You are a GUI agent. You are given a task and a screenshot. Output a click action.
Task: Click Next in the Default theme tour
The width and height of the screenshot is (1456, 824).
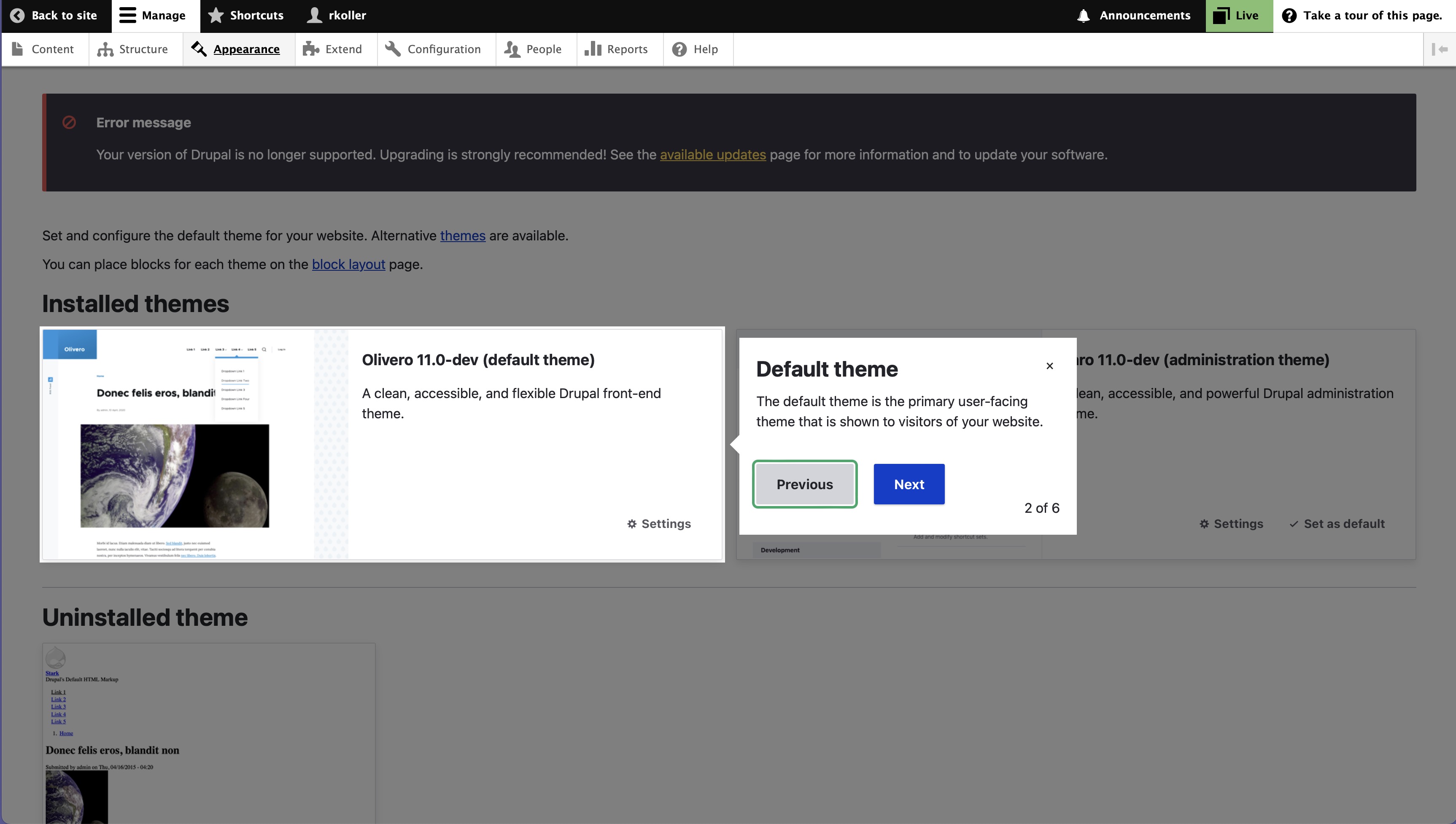point(908,484)
